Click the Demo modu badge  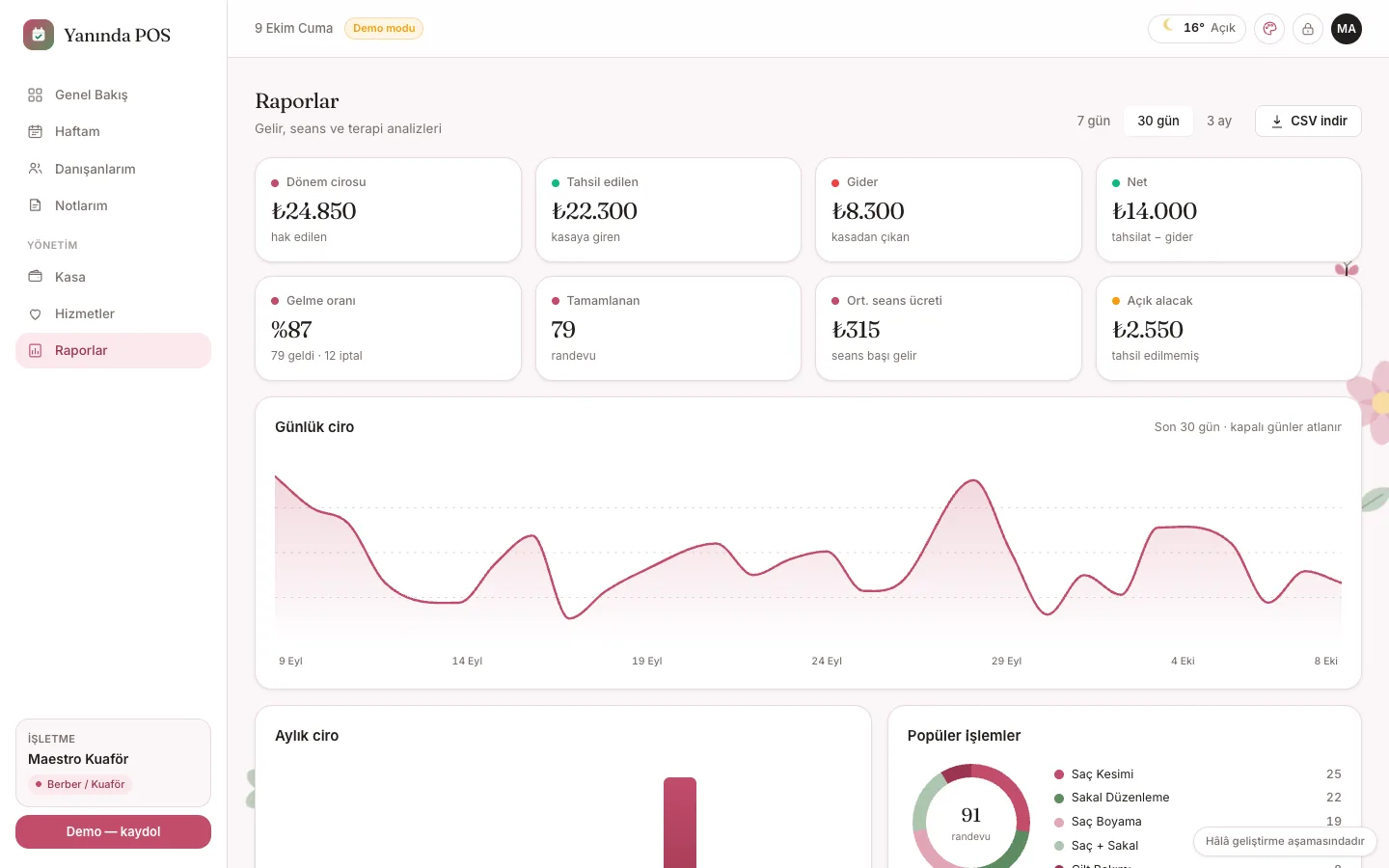(x=384, y=28)
